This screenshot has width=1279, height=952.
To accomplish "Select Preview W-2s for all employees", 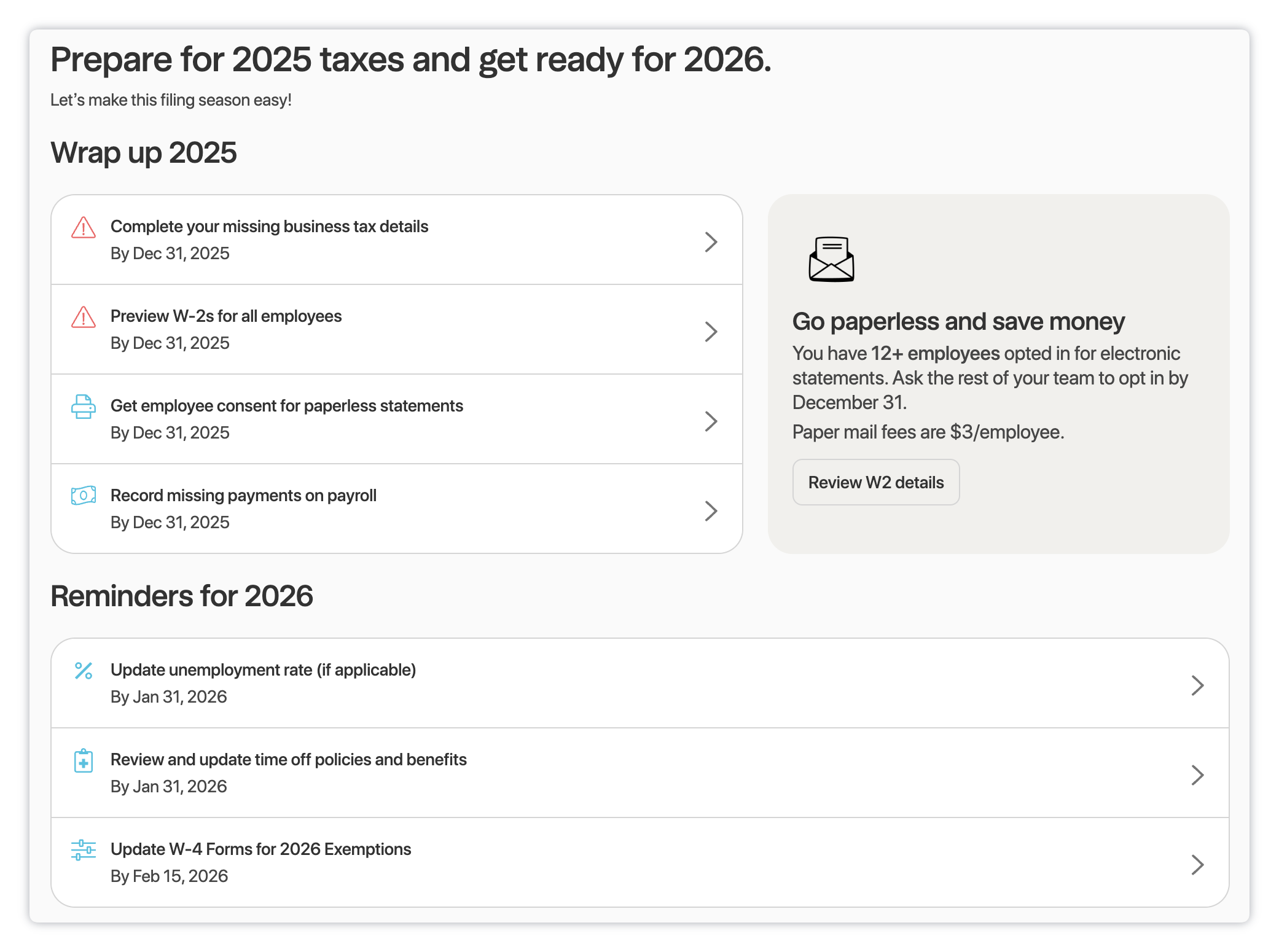I will point(226,316).
